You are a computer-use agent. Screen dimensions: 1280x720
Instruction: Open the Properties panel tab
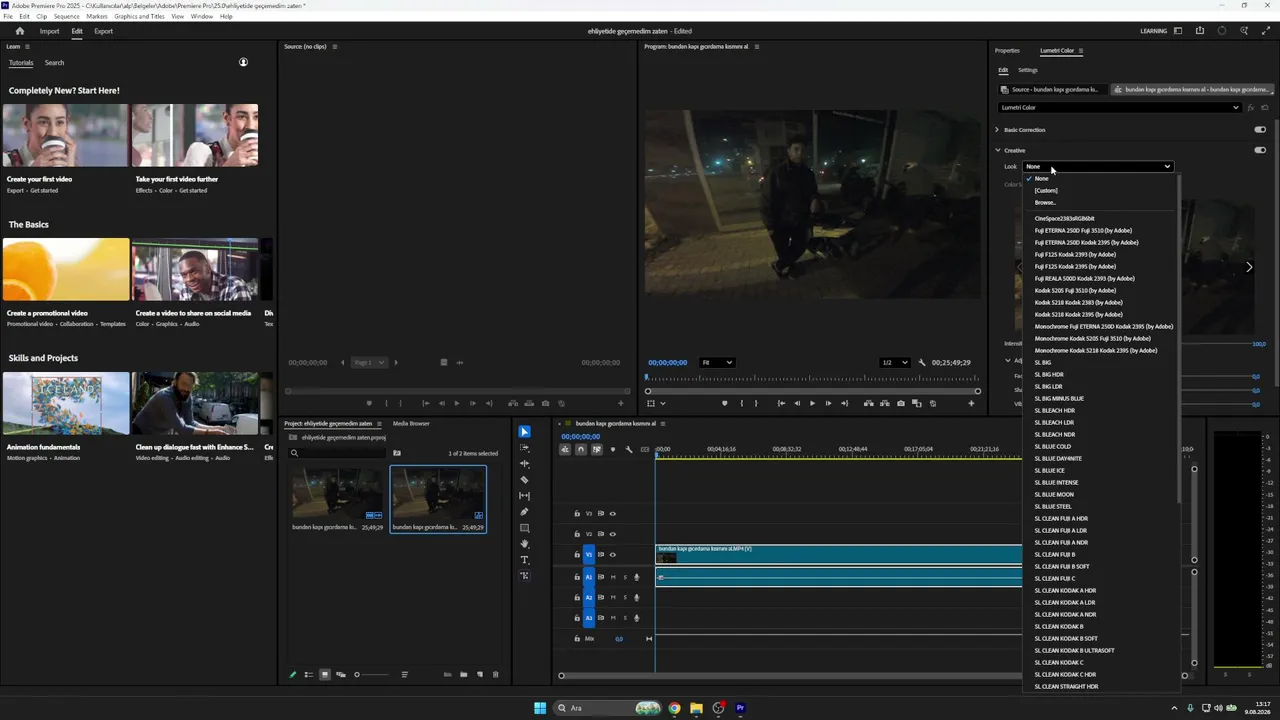pyautogui.click(x=1007, y=51)
